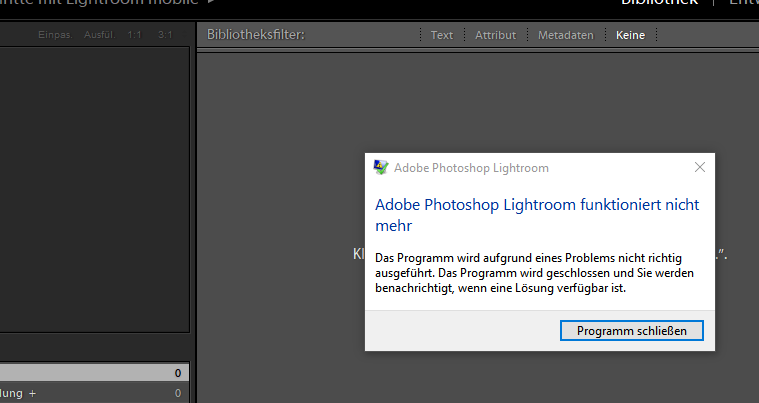The height and width of the screenshot is (403, 759).
Task: Close the Adobe Photoshop Lightroom error dialog
Action: click(699, 167)
